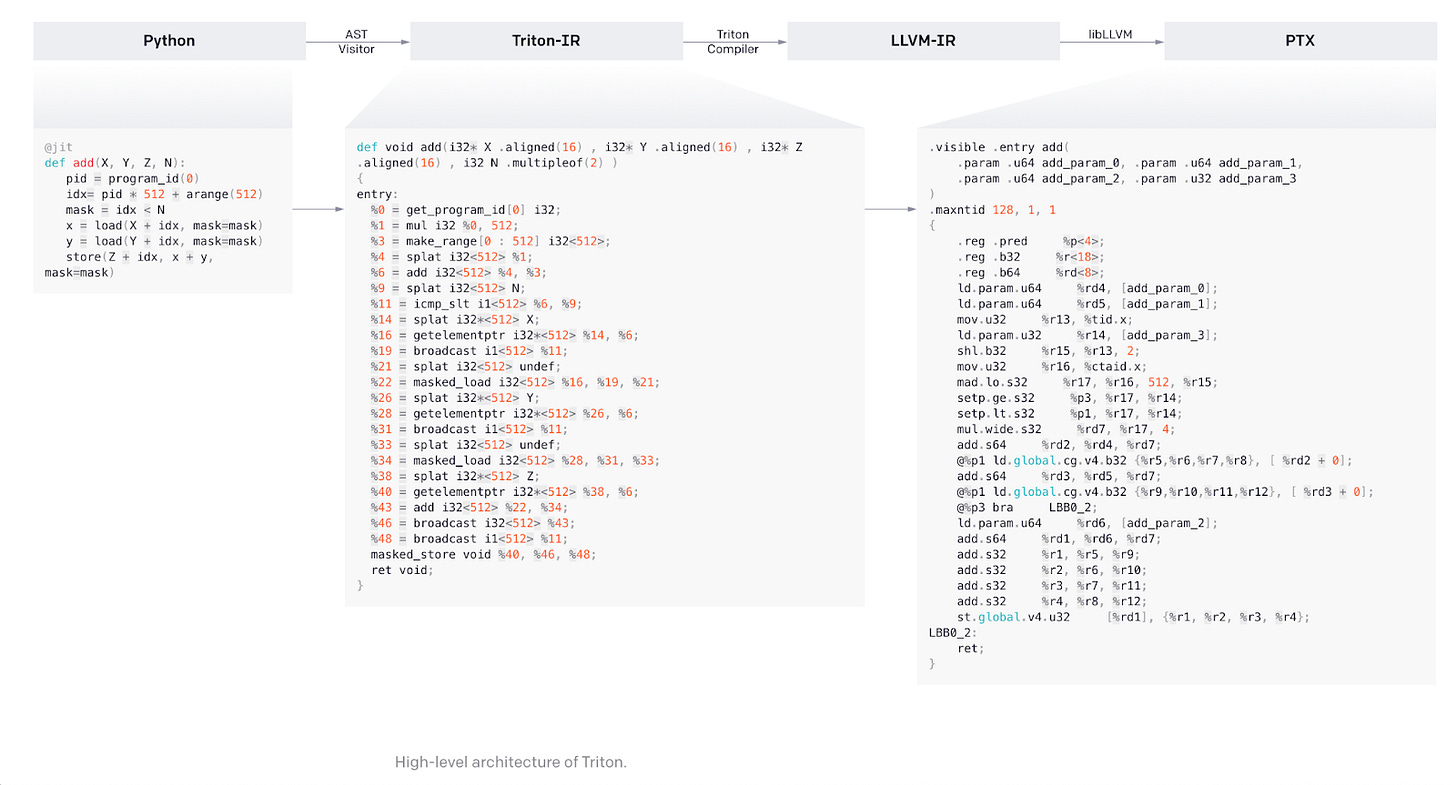1456x785 pixels.
Task: Click the 'x = load(X + idx, mask=mask)' line
Action: (x=165, y=225)
